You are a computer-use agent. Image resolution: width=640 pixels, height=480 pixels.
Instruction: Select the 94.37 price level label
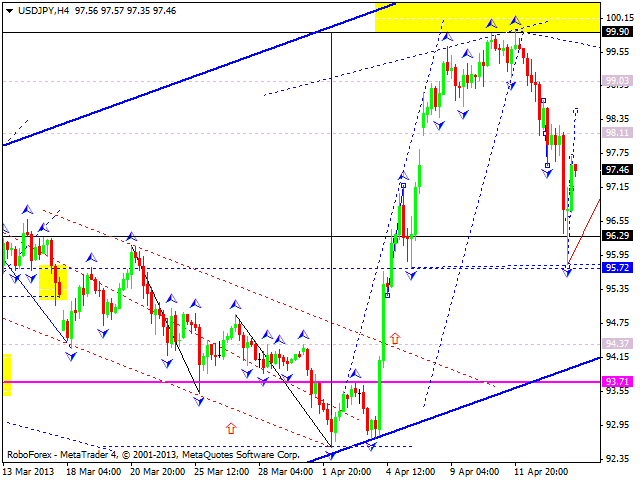click(617, 344)
